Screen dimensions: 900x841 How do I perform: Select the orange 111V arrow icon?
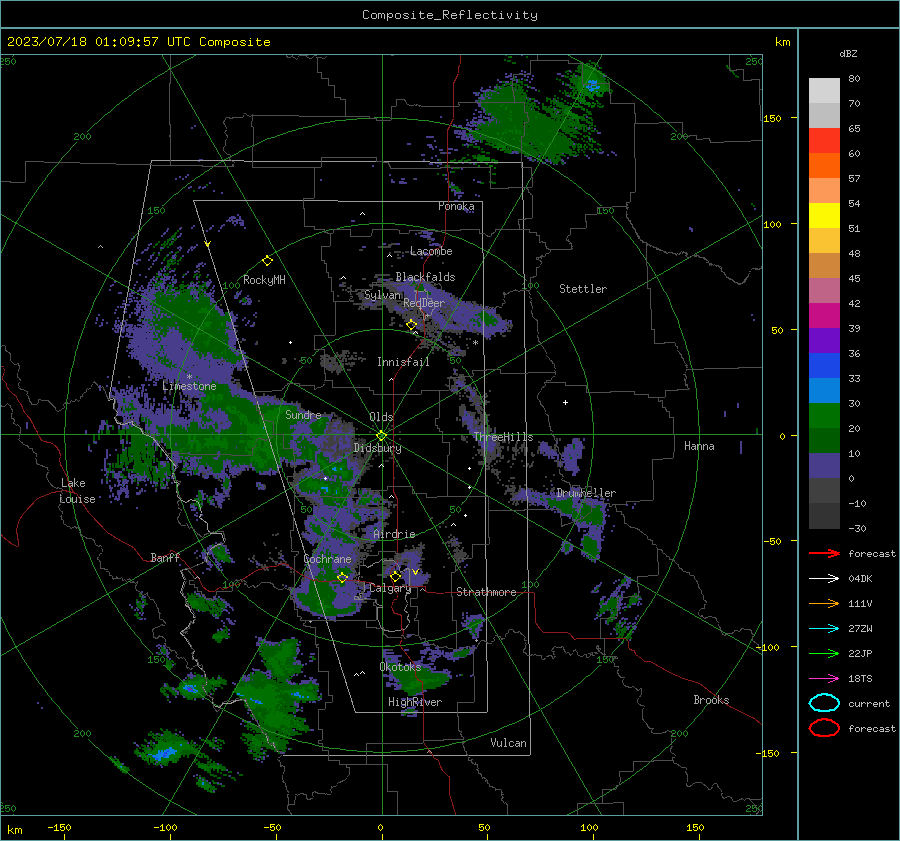point(824,603)
